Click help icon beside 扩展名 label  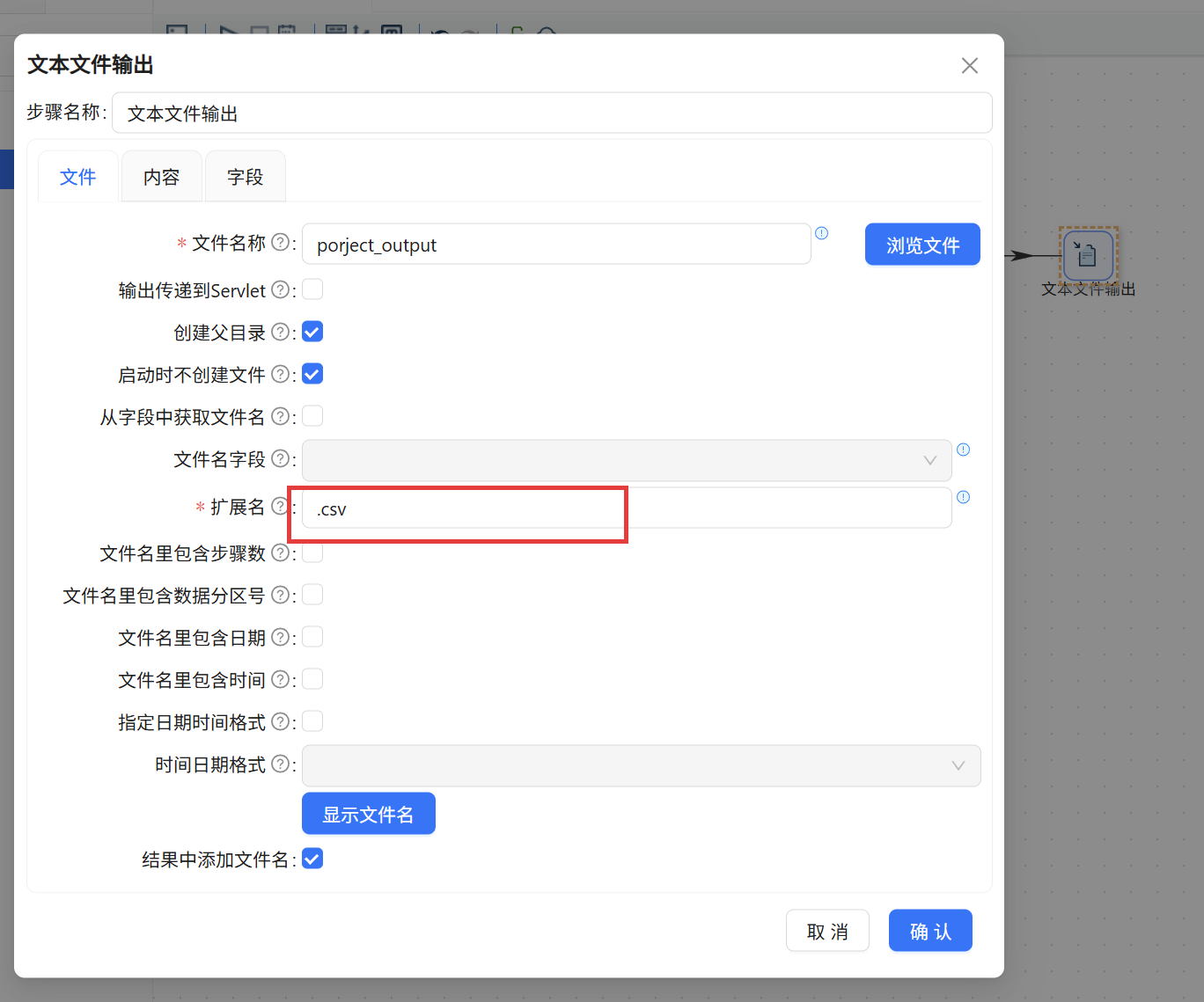pyautogui.click(x=280, y=506)
